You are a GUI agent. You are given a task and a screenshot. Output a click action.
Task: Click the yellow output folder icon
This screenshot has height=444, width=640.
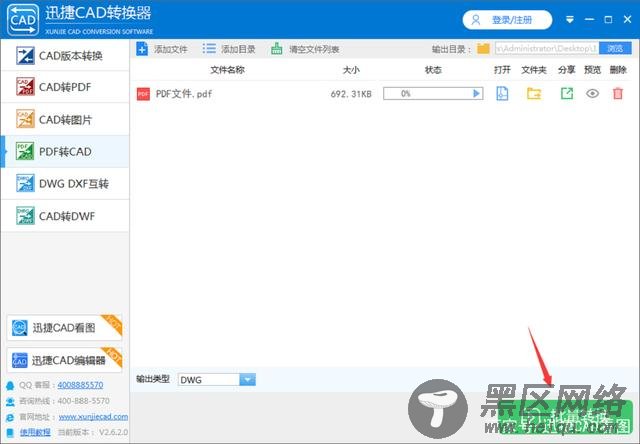click(x=483, y=49)
